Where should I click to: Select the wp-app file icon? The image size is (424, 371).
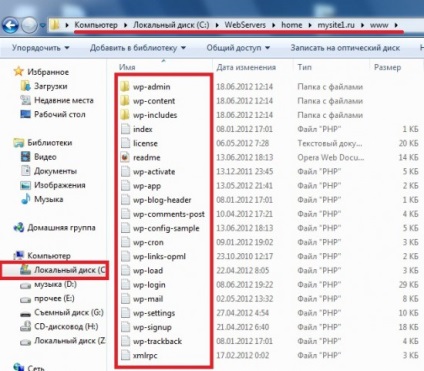(125, 186)
